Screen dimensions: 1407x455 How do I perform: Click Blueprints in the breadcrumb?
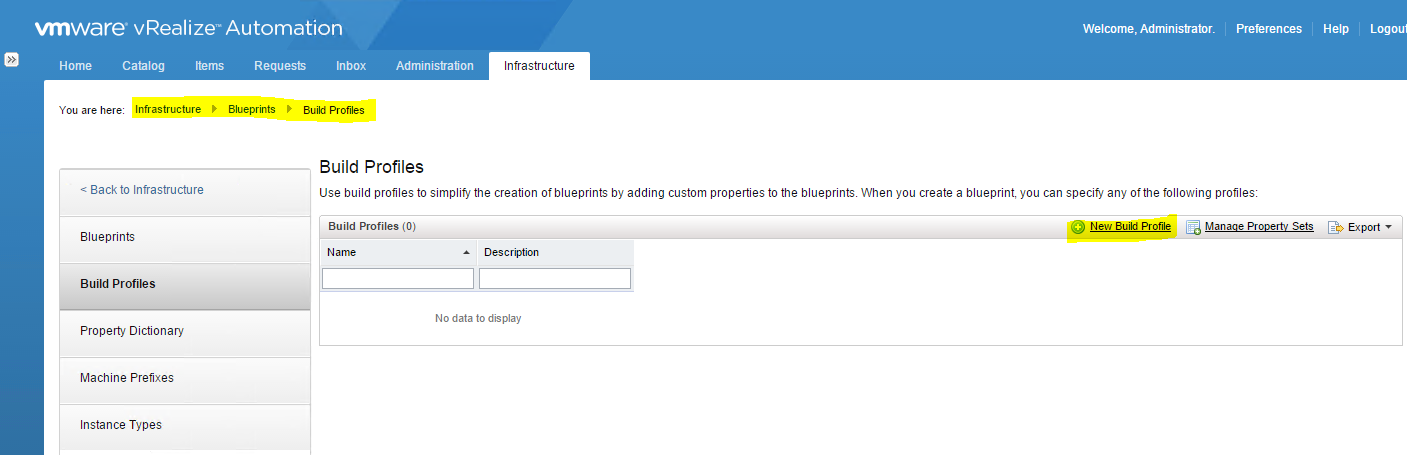tap(252, 109)
